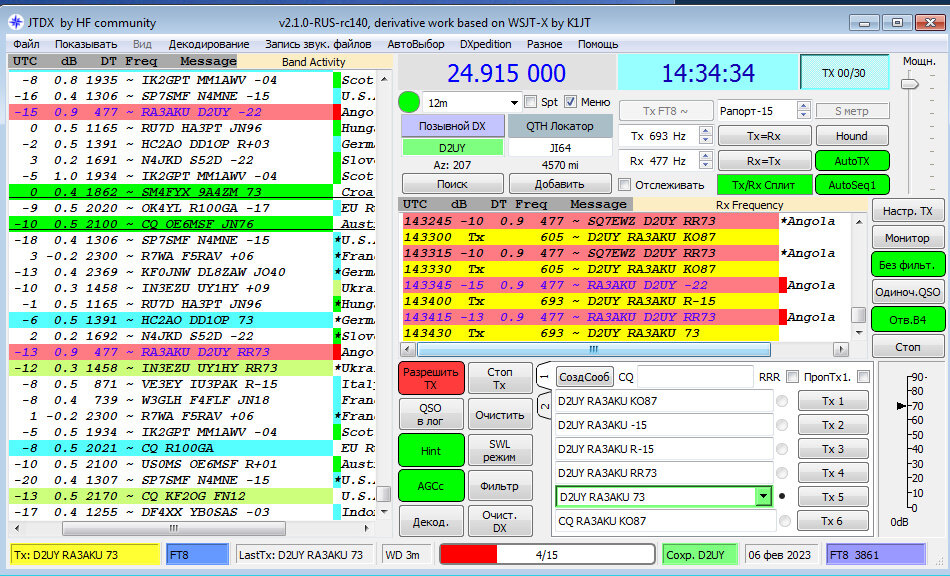The image size is (950, 576).
Task: Tick the ПропТх1. checkbox
Action: (863, 377)
